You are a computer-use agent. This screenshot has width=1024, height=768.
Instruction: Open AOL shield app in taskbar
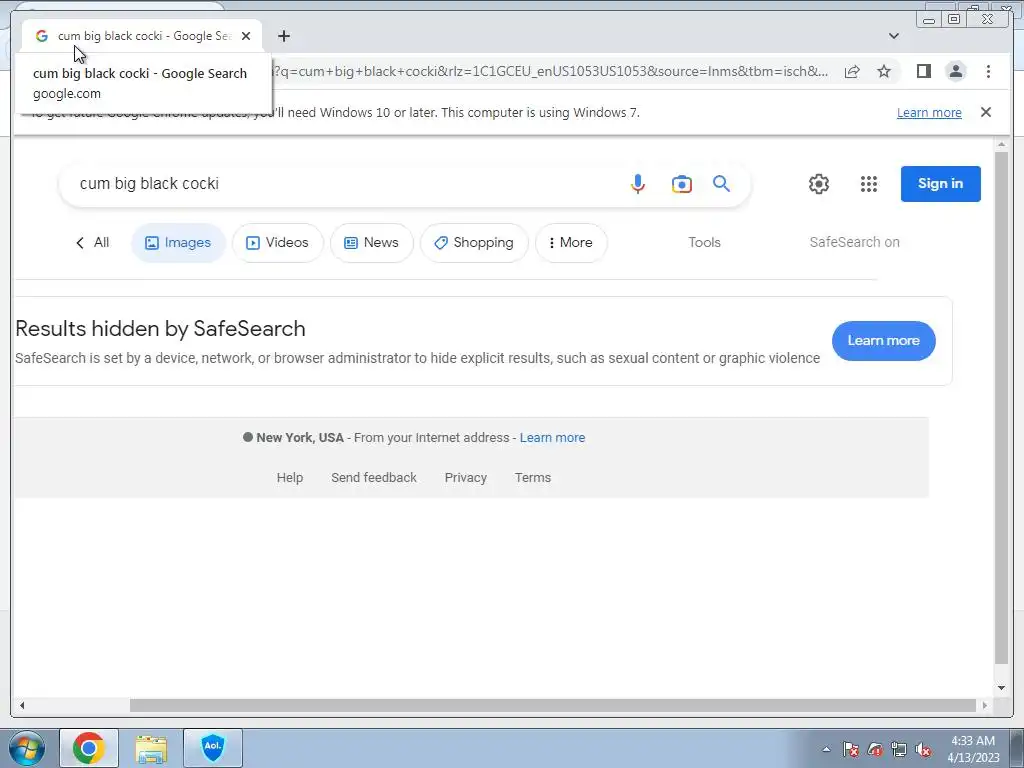[213, 748]
